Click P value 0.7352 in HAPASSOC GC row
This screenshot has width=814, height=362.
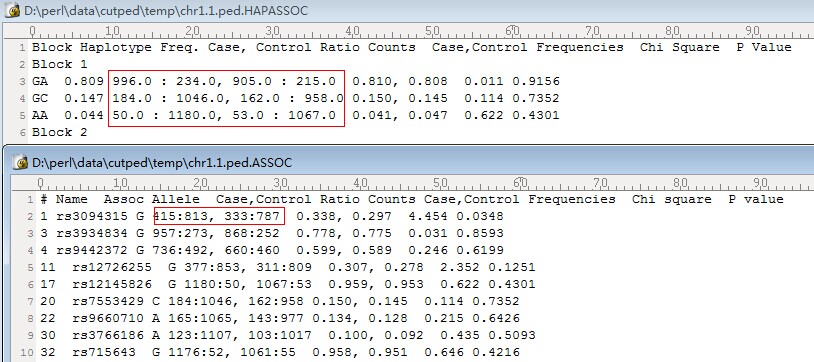pos(536,98)
